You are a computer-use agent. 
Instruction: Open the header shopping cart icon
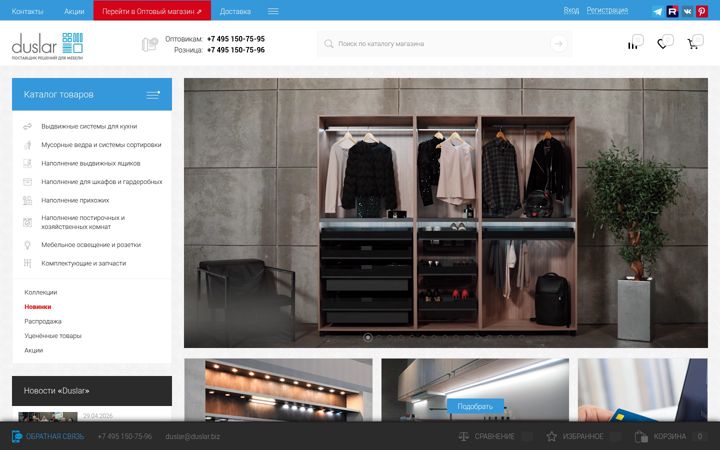click(x=692, y=44)
